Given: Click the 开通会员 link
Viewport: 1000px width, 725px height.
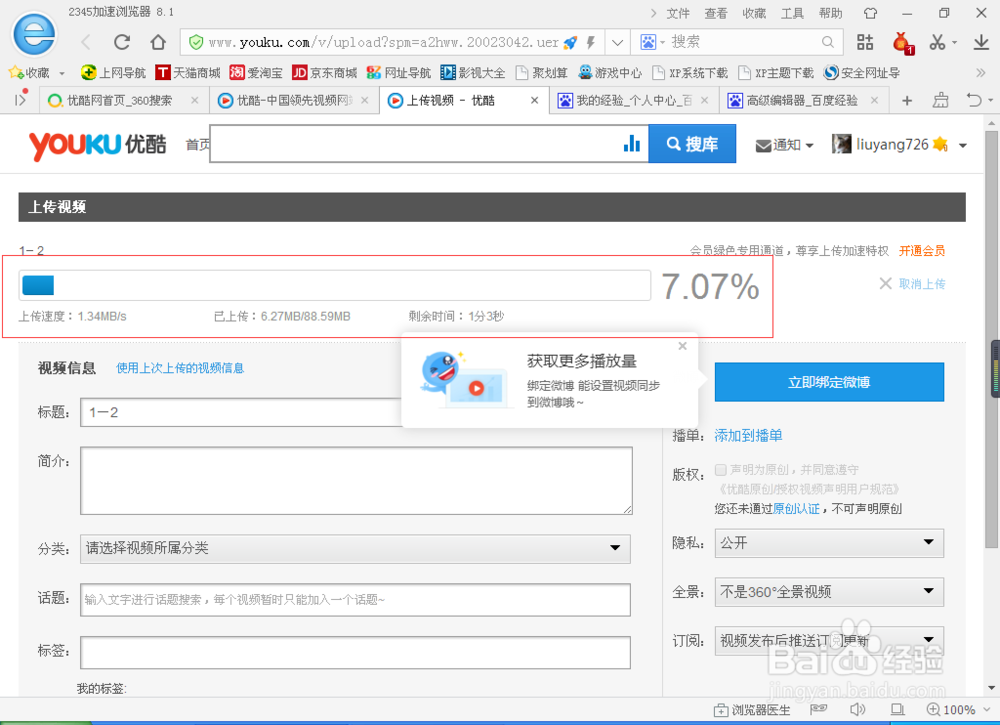Looking at the screenshot, I should tap(922, 251).
